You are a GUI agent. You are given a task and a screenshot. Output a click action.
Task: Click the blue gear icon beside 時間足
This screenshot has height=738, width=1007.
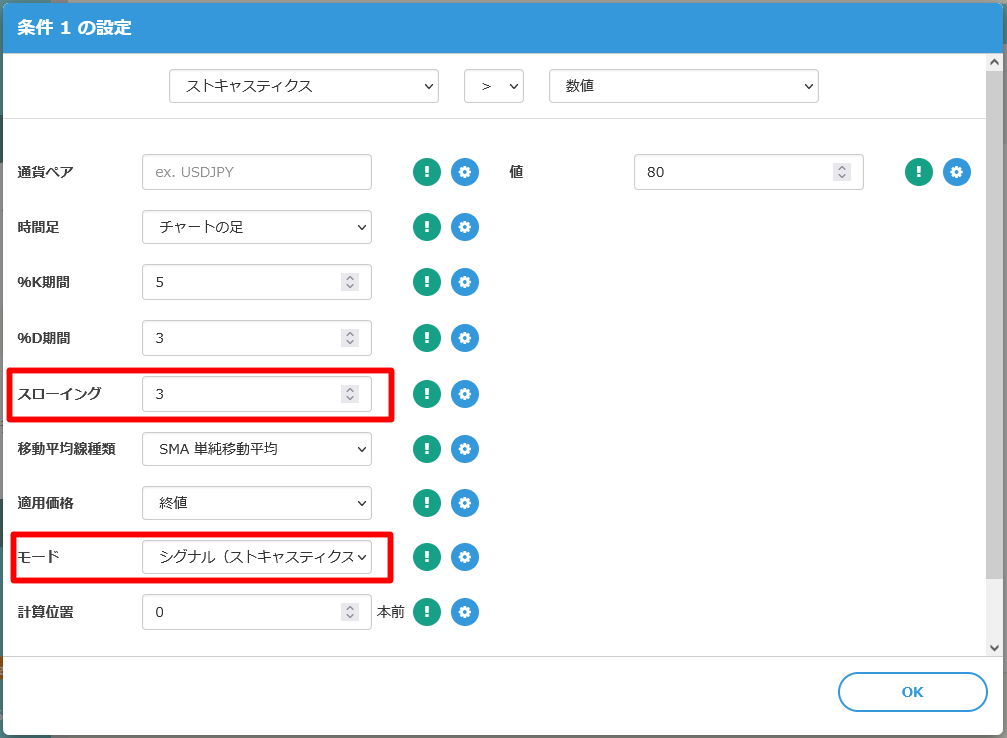pyautogui.click(x=464, y=227)
